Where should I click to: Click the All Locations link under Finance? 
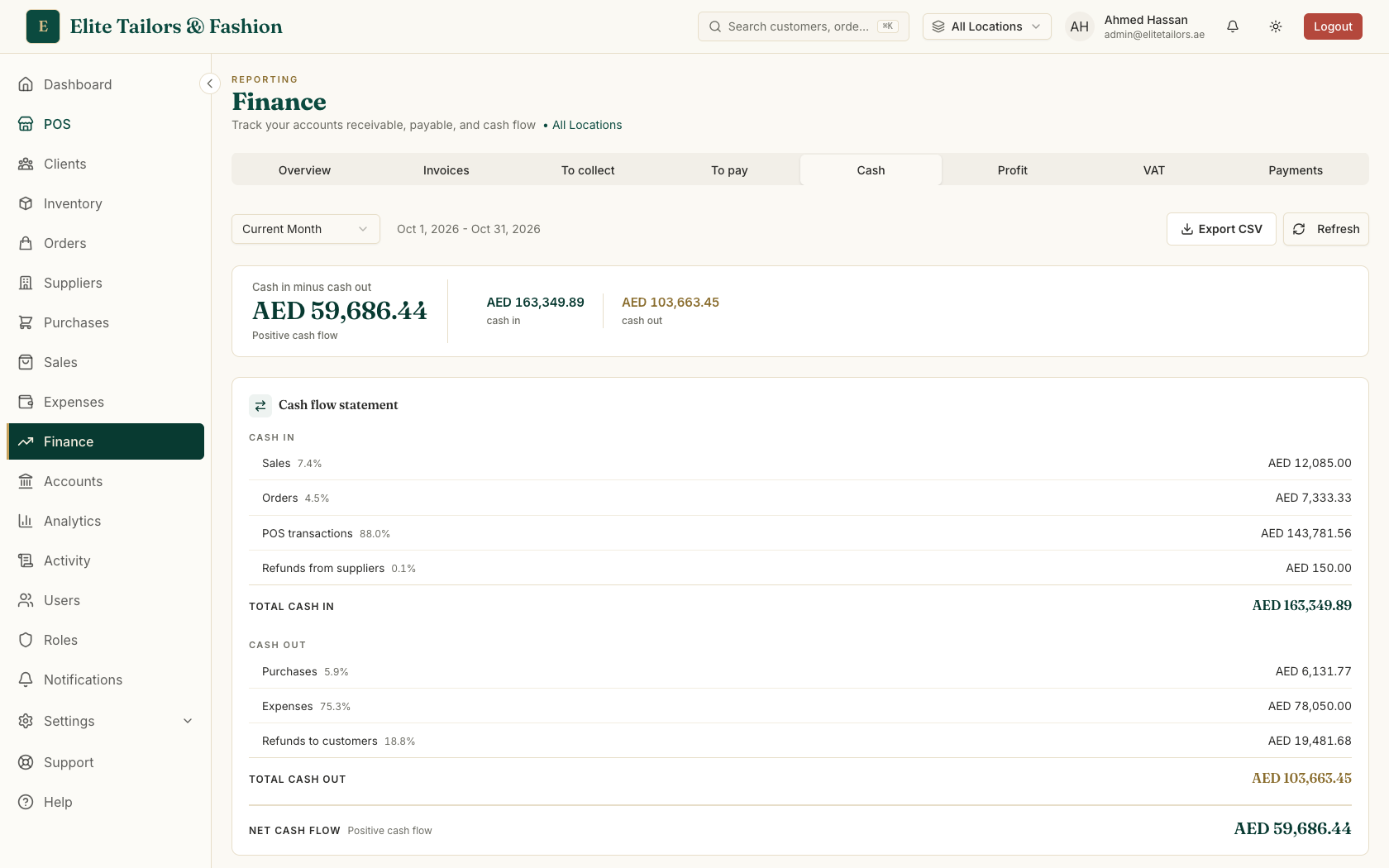(x=587, y=125)
